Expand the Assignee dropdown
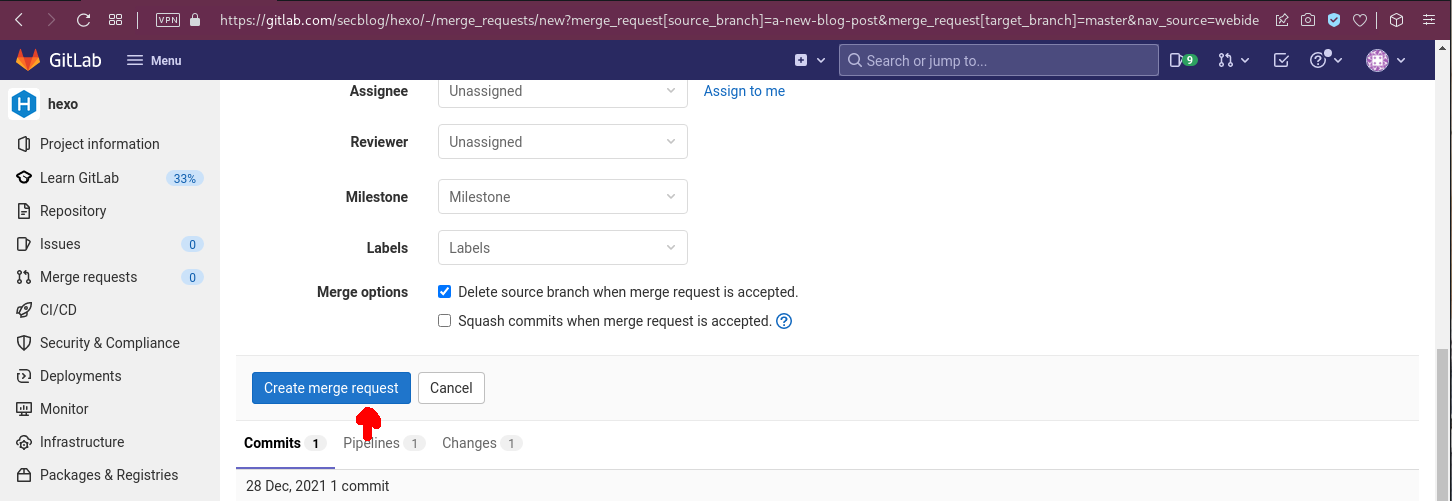The width and height of the screenshot is (1452, 501). pos(562,91)
